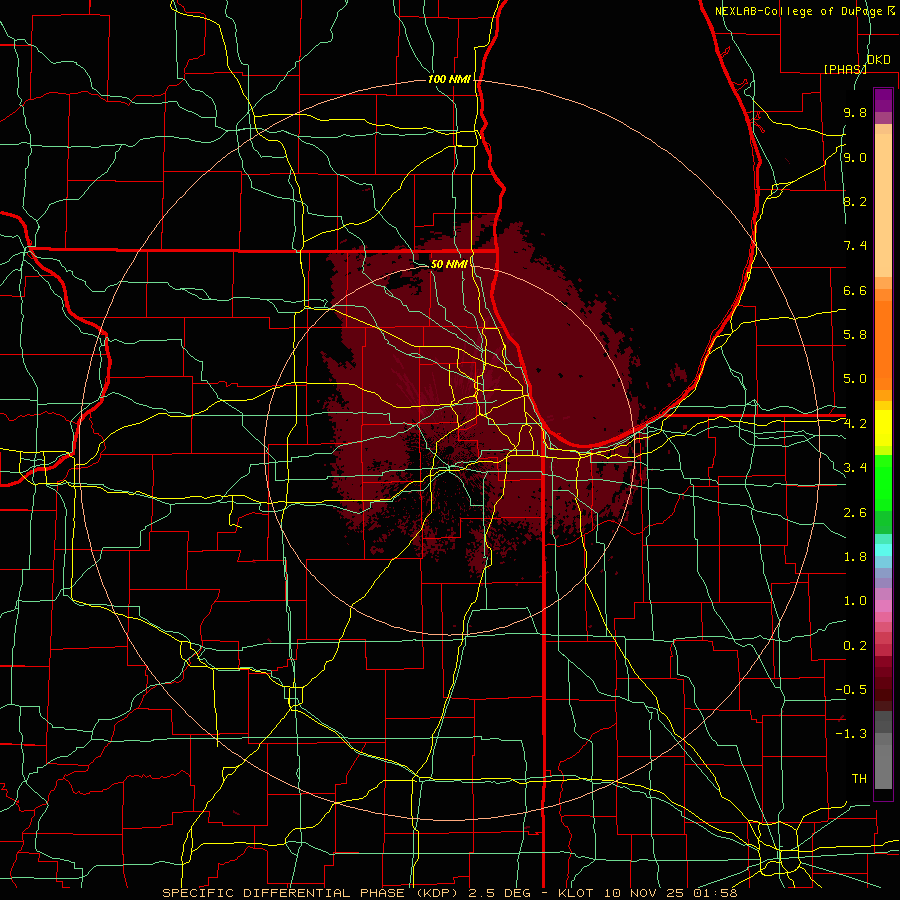900x900 pixels.
Task: Click the 100 NMI range ring label
Action: [449, 79]
